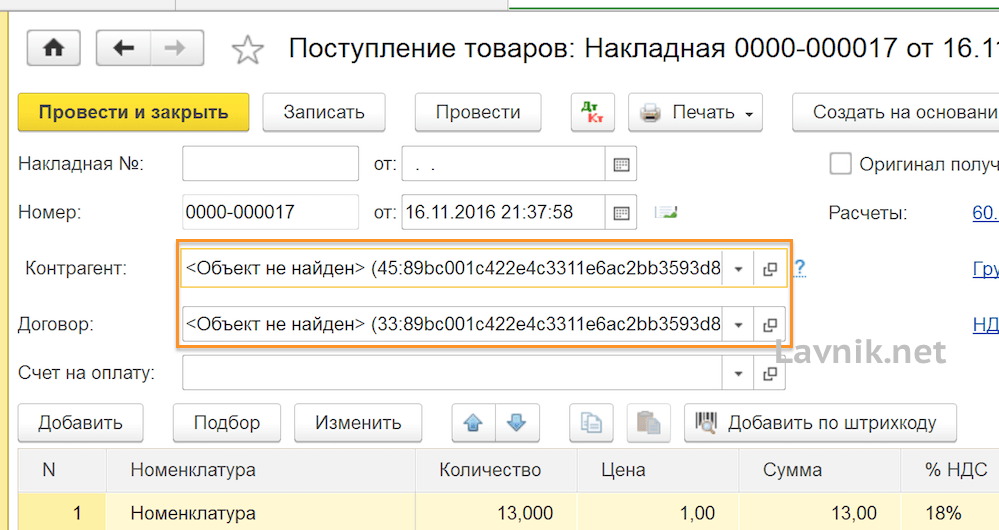
Task: Move row up with the up arrow
Action: [x=474, y=423]
